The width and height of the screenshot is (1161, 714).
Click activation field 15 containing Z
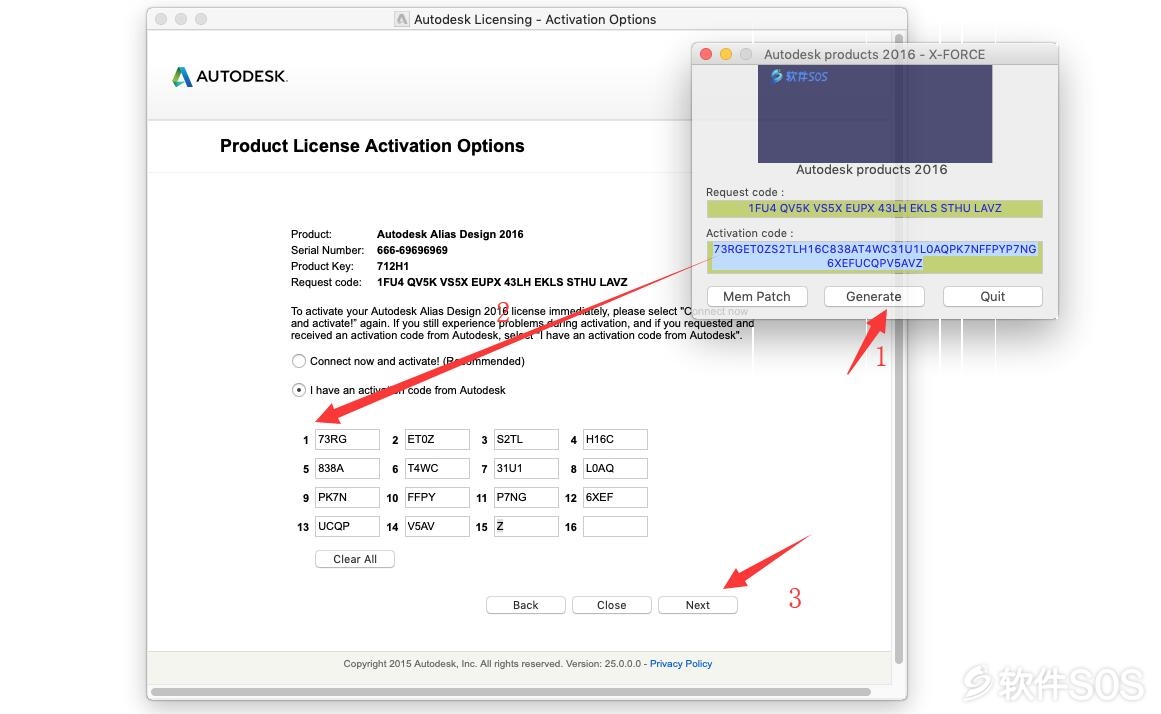(526, 526)
